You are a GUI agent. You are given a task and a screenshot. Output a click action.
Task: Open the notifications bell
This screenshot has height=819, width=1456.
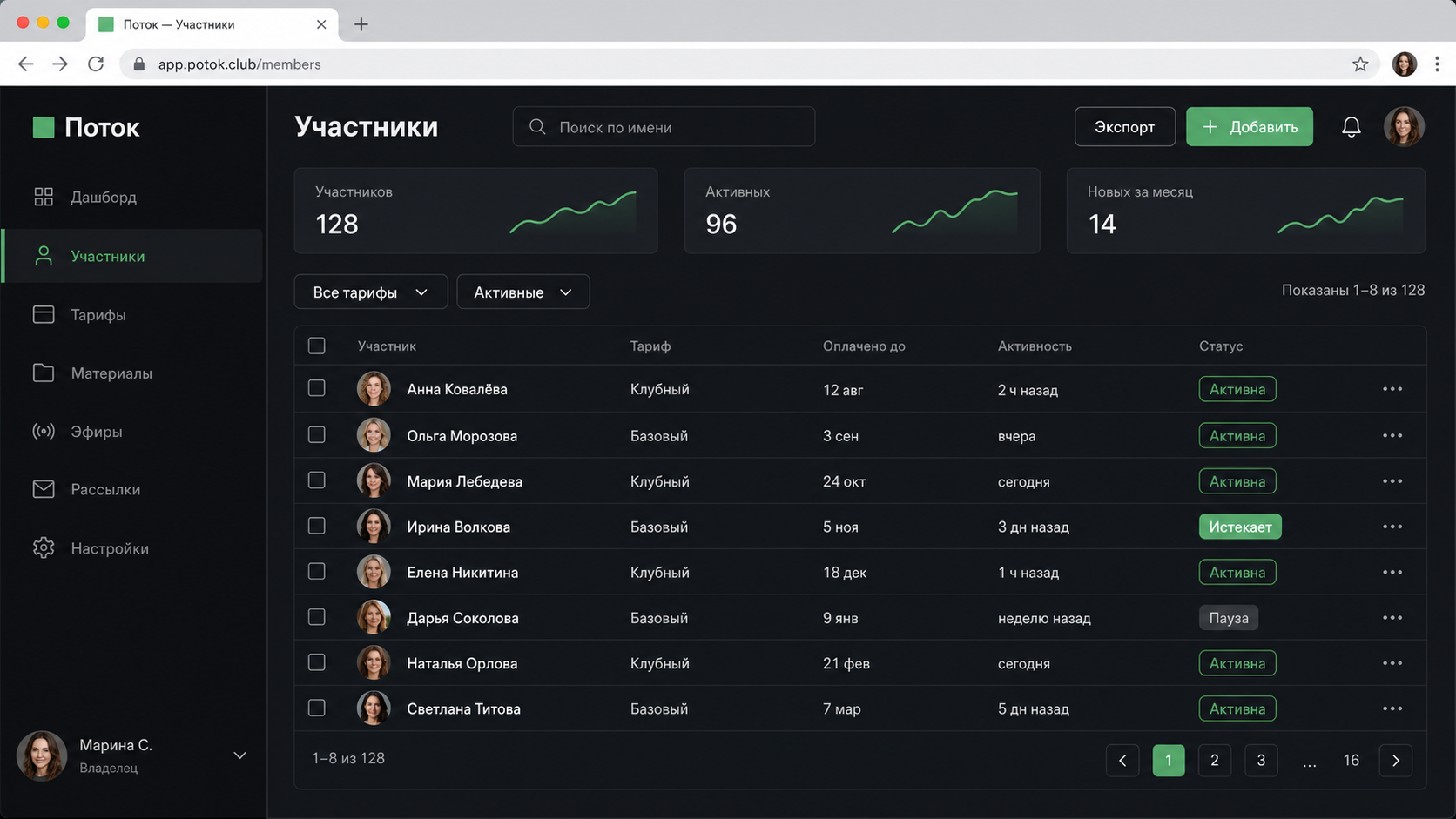(x=1351, y=127)
